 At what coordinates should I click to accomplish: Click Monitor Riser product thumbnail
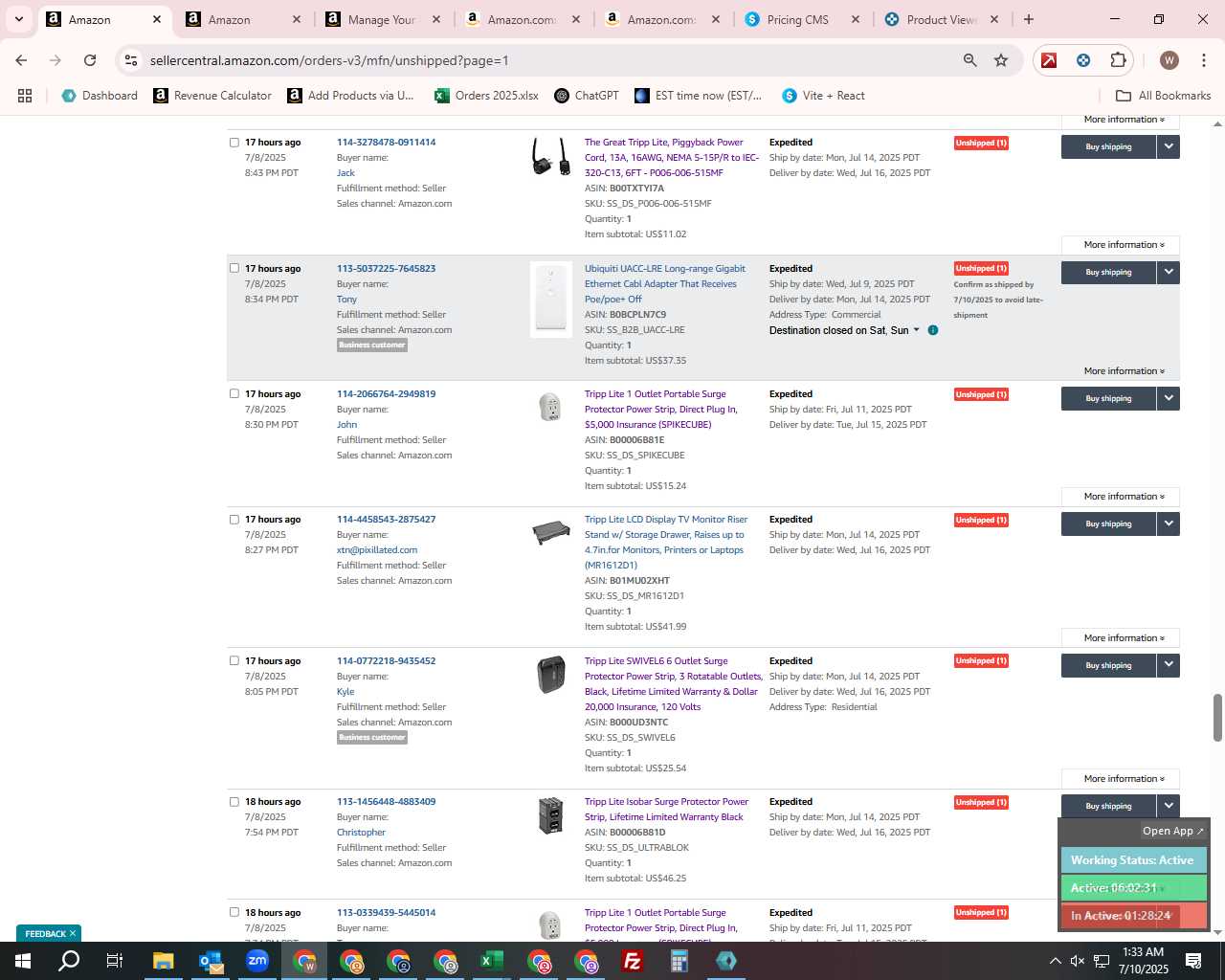[x=551, y=531]
